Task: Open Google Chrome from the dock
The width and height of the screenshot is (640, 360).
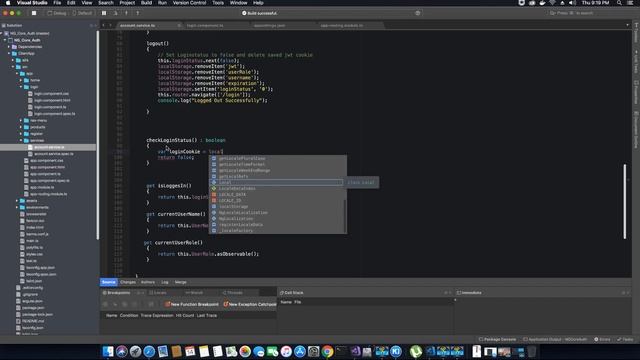Action: [x=327, y=351]
